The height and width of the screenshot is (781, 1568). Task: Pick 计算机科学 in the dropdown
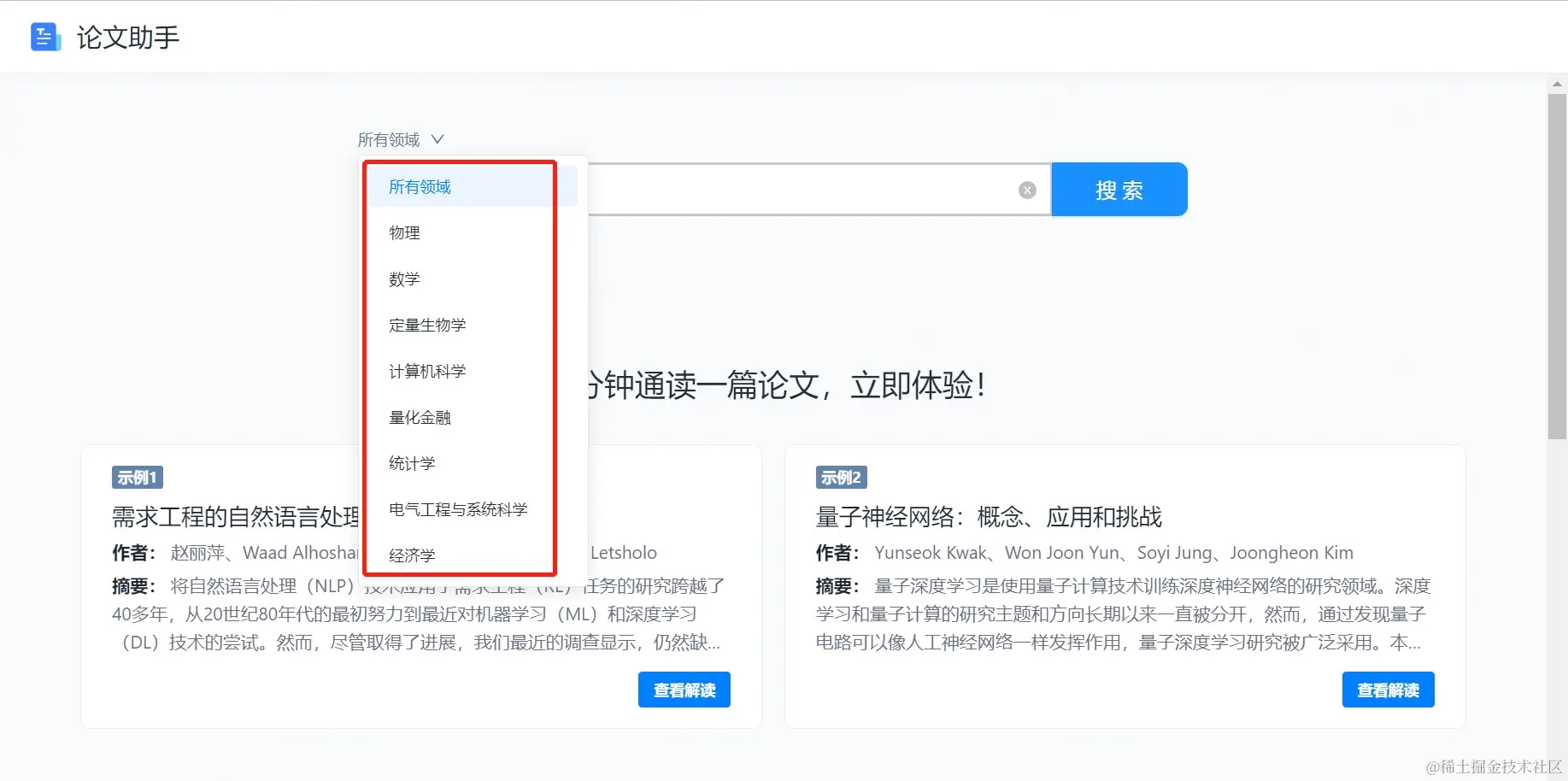(473, 371)
